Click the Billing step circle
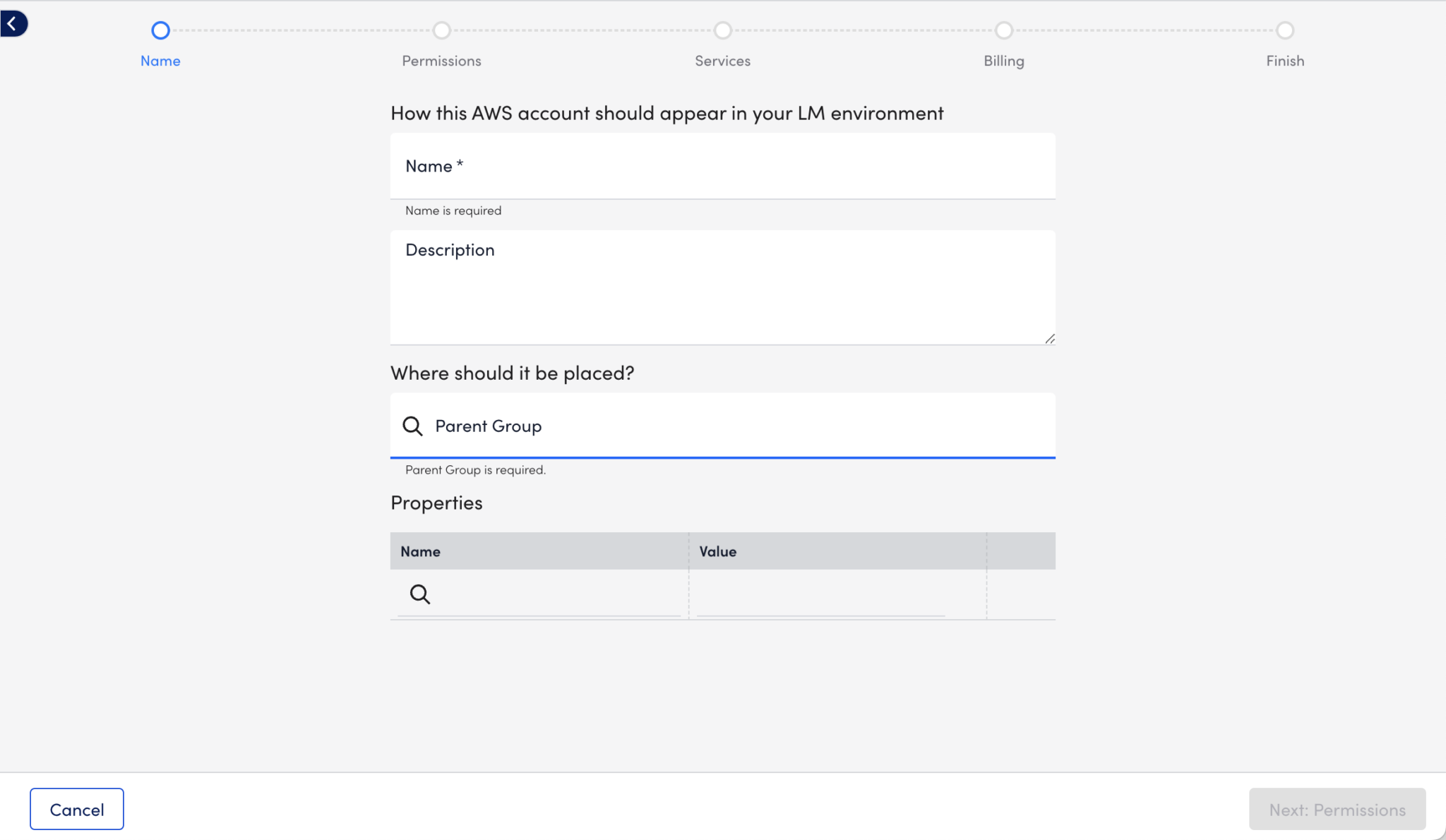This screenshot has width=1446, height=840. pos(1003,30)
